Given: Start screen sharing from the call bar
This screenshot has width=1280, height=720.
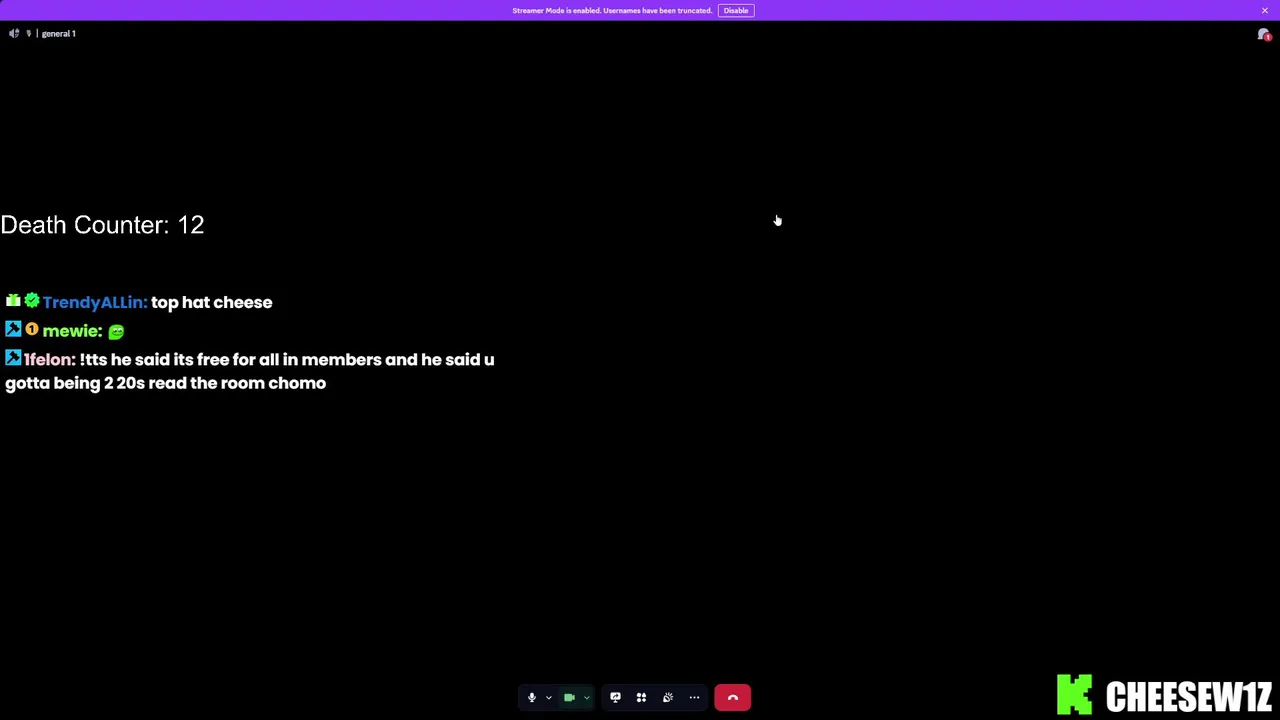Looking at the screenshot, I should click(x=615, y=698).
